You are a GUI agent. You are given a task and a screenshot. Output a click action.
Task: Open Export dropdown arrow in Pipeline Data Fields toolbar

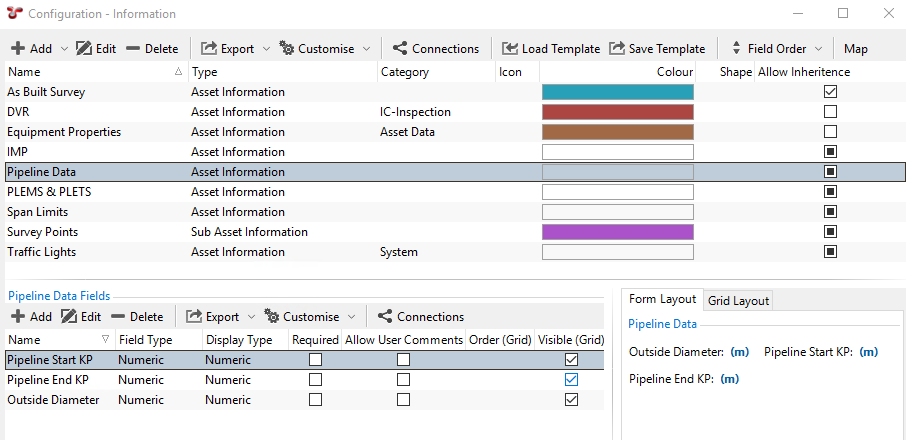click(x=251, y=316)
